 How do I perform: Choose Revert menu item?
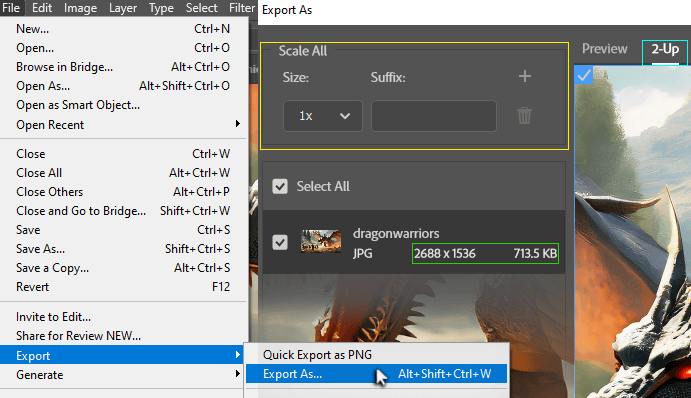[123, 286]
